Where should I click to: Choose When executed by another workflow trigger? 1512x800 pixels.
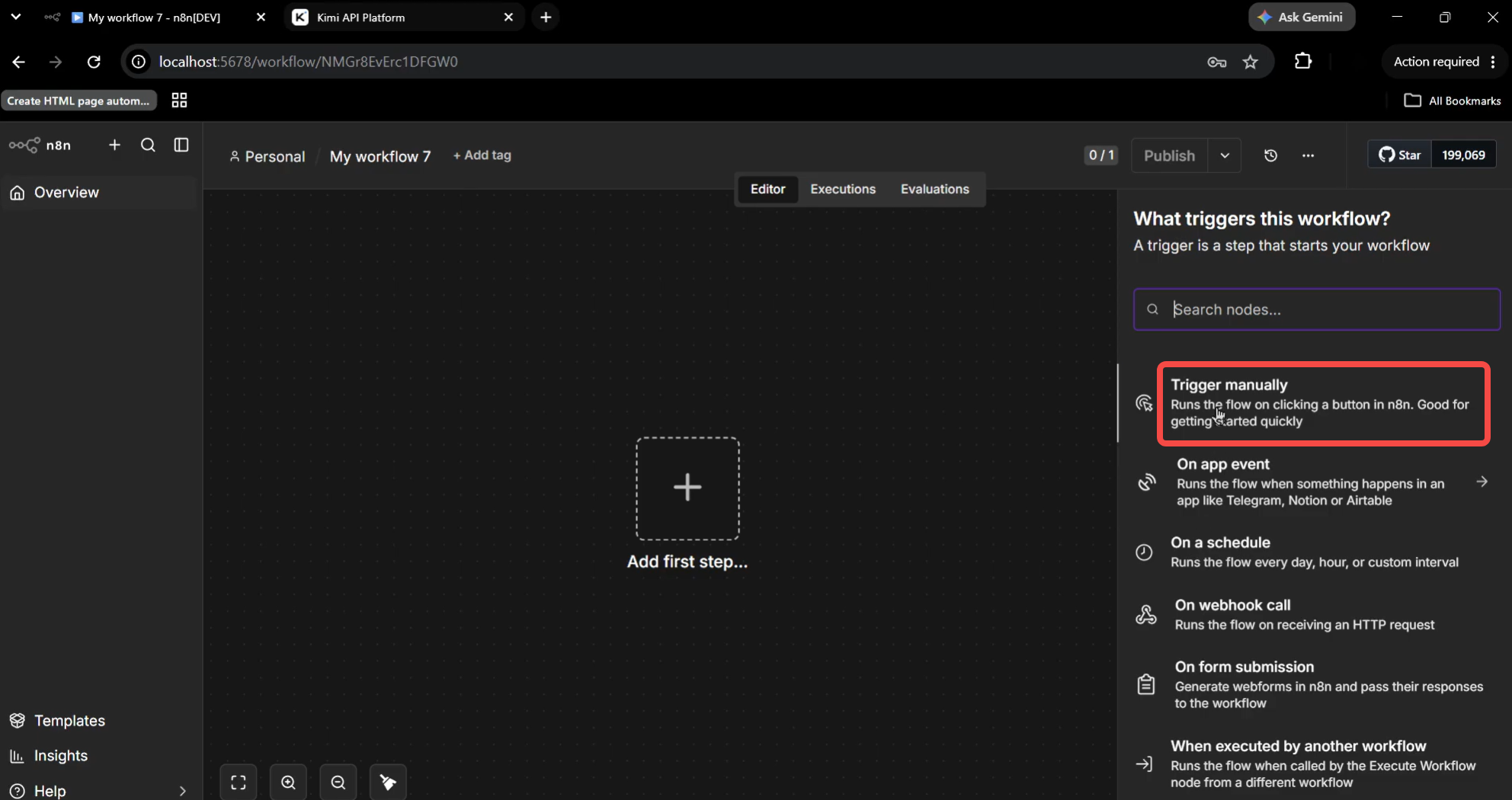[1311, 763]
